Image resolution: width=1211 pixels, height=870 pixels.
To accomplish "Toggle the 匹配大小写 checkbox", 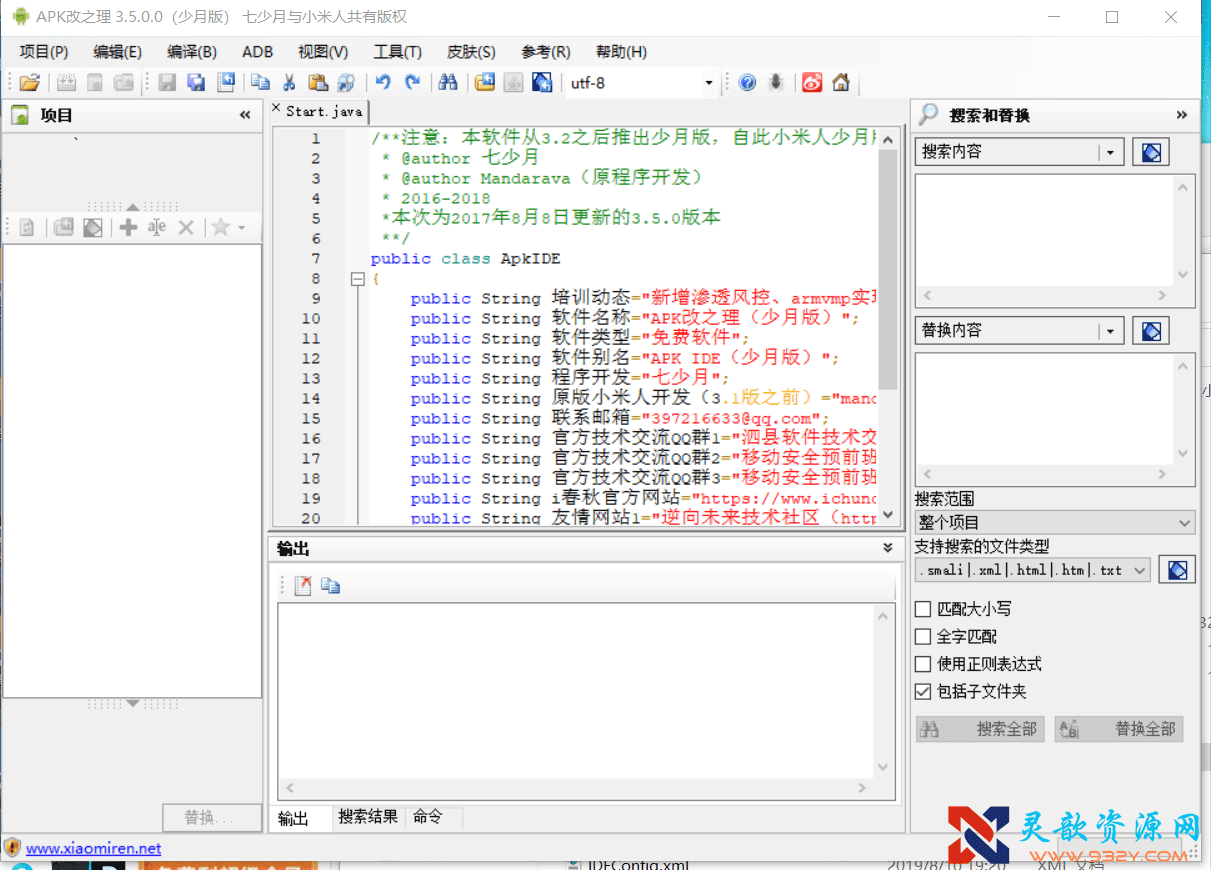I will click(923, 608).
